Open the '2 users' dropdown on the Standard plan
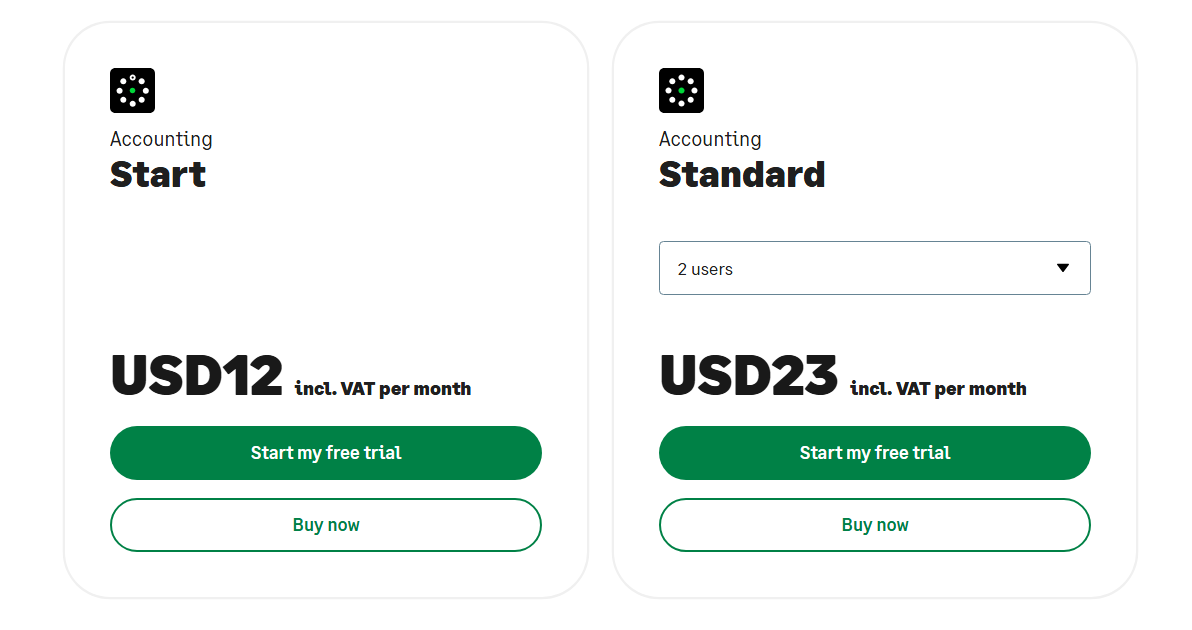Screen dimensions: 1192x630 point(874,267)
